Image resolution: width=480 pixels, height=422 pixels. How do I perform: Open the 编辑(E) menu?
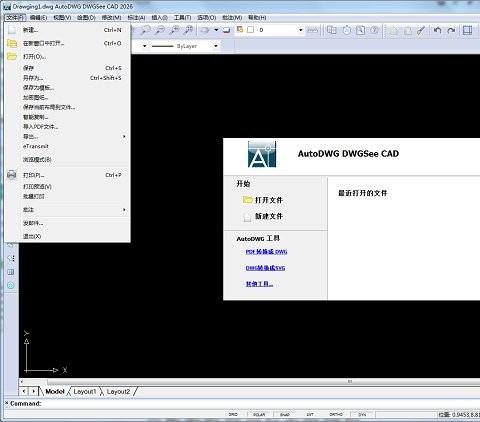tap(38, 17)
